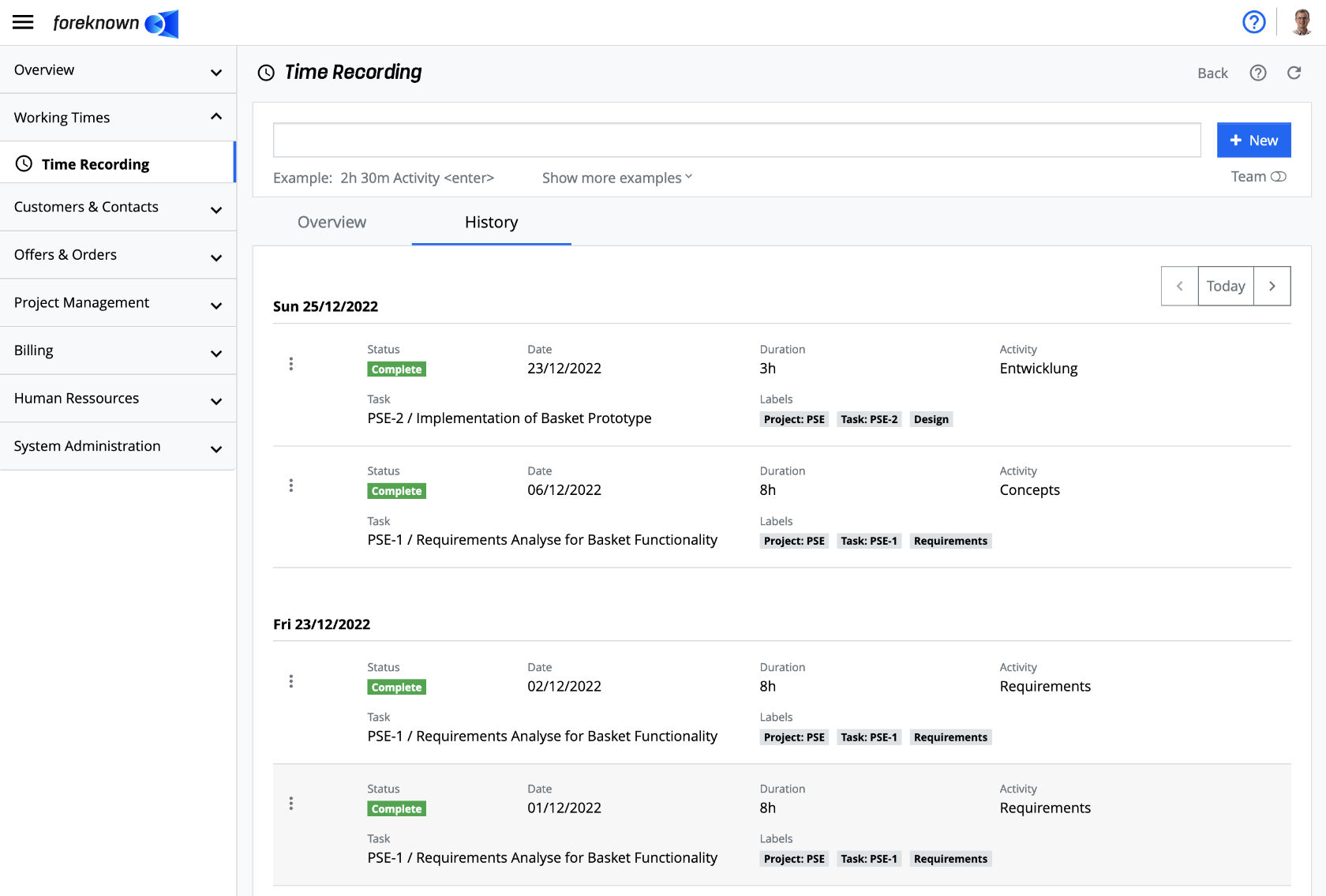
Task: Open actions menu for 02/12/2022 Requirements entry
Action: tap(291, 681)
